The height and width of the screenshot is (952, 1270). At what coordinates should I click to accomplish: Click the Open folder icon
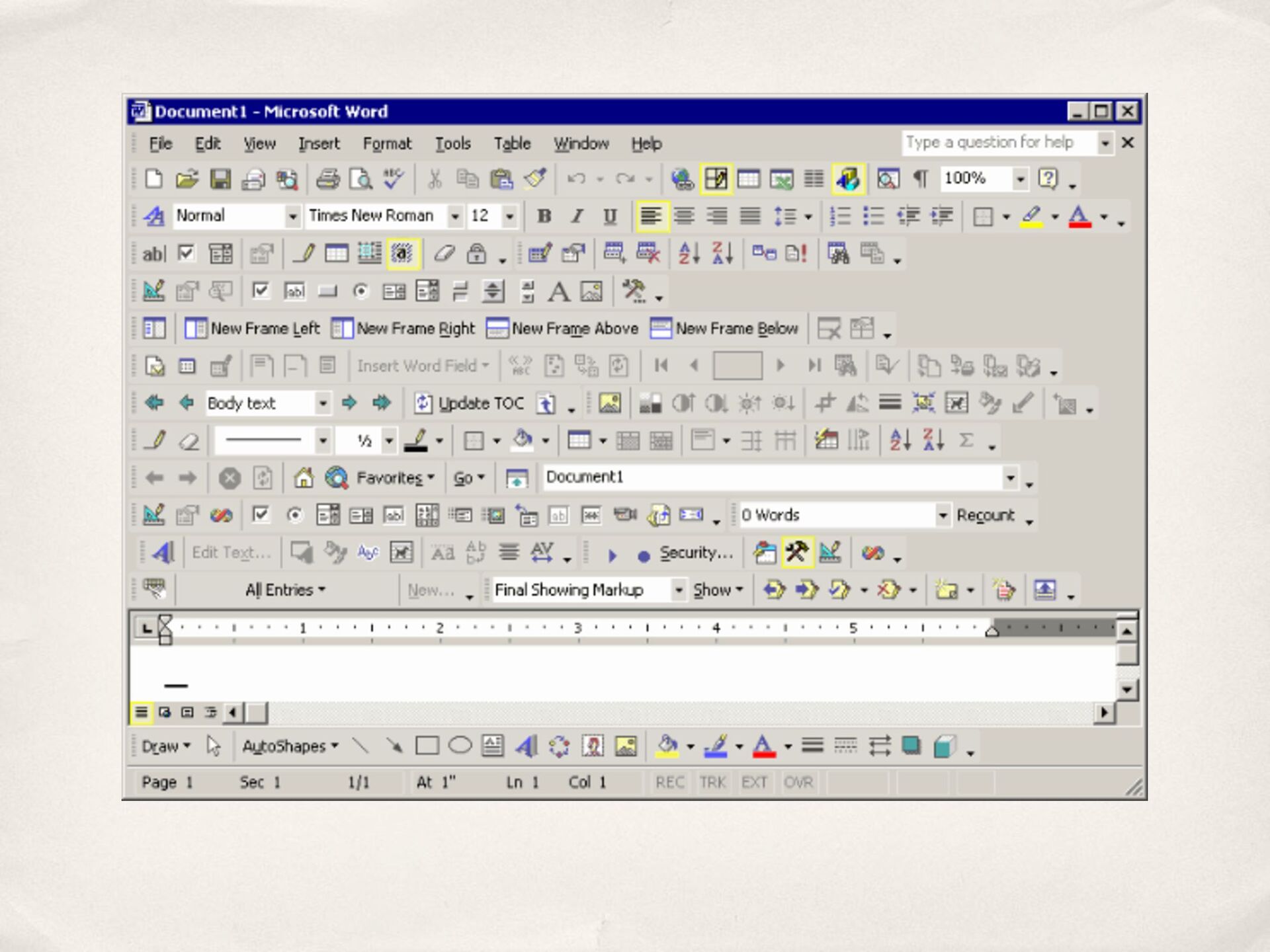click(187, 178)
